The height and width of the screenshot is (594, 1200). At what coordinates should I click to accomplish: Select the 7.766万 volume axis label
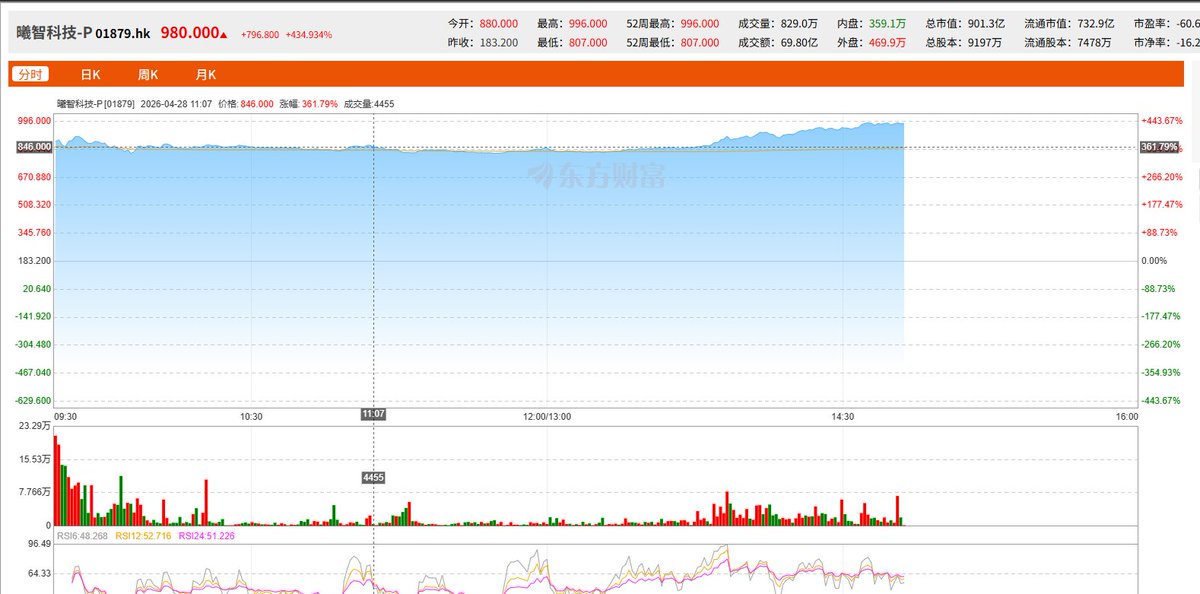(x=35, y=492)
